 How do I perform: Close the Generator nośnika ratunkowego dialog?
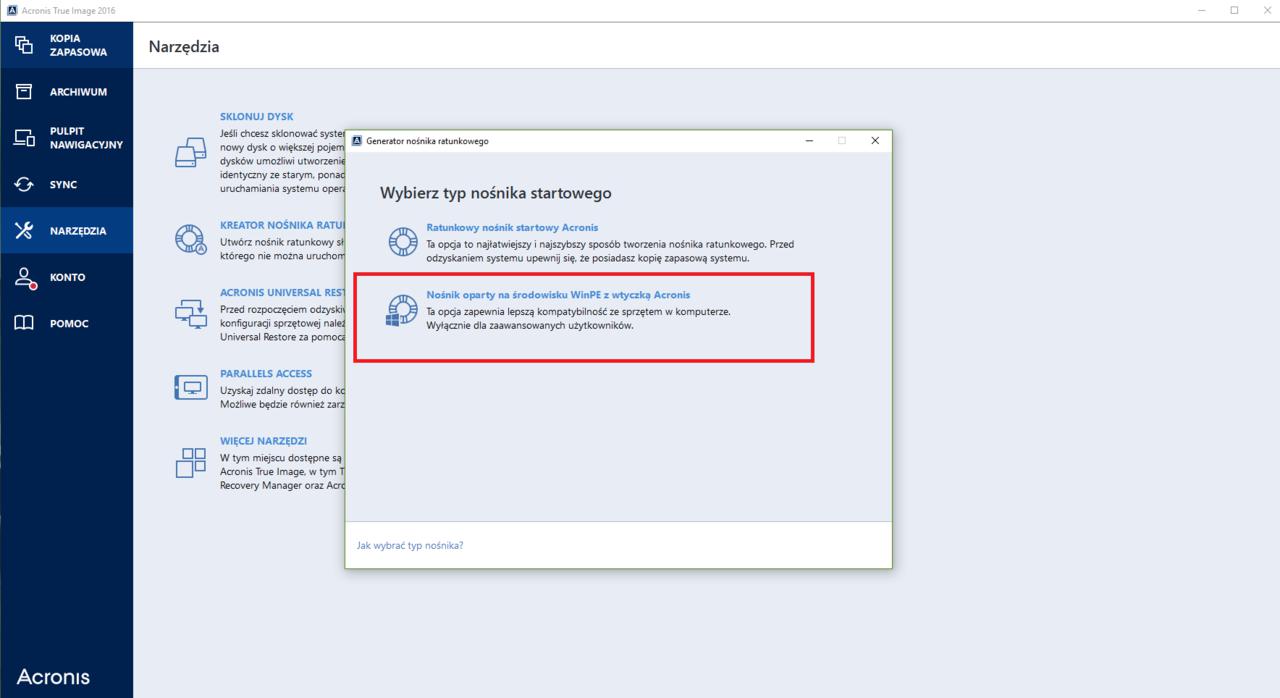(x=875, y=141)
